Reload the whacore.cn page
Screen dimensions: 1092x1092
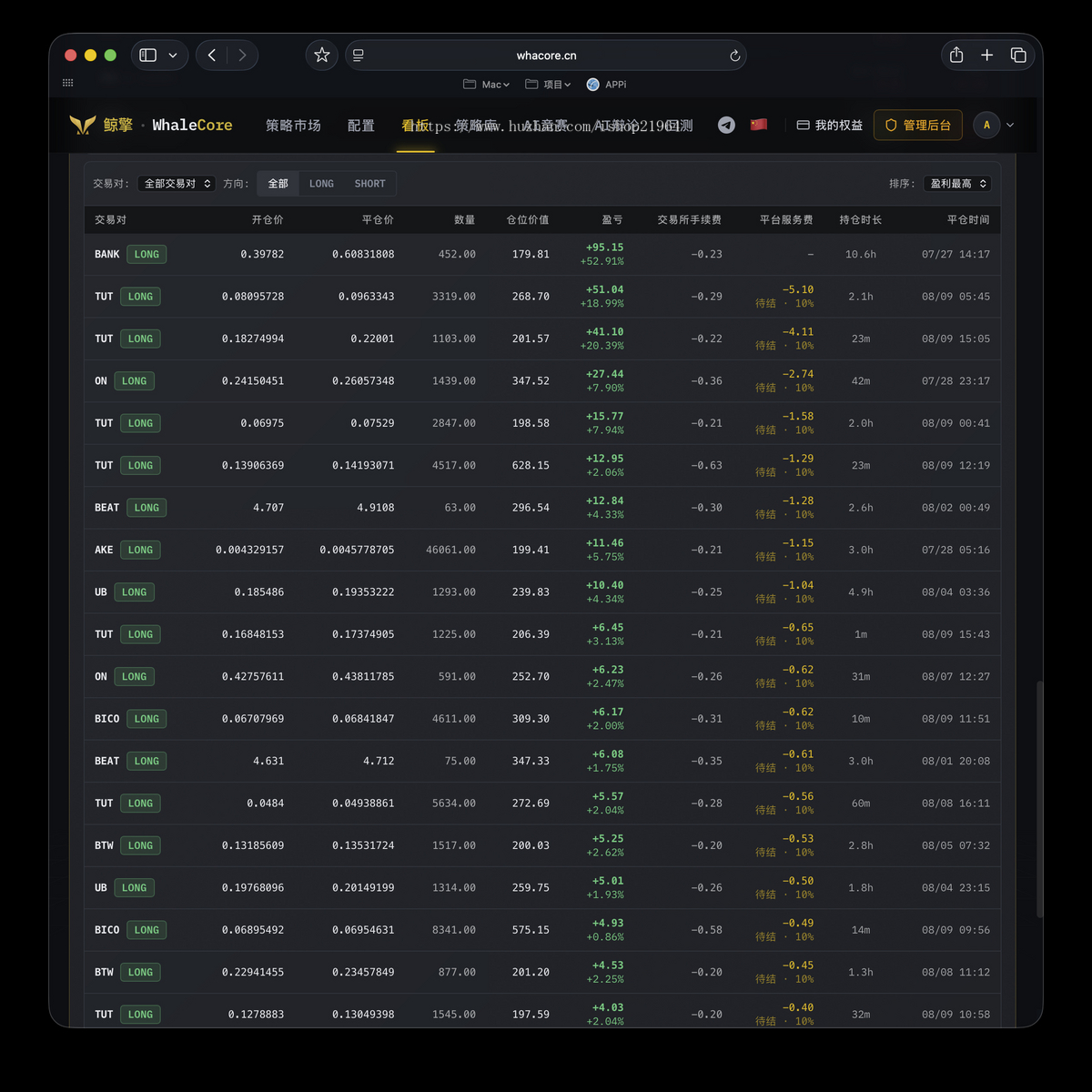coord(735,56)
